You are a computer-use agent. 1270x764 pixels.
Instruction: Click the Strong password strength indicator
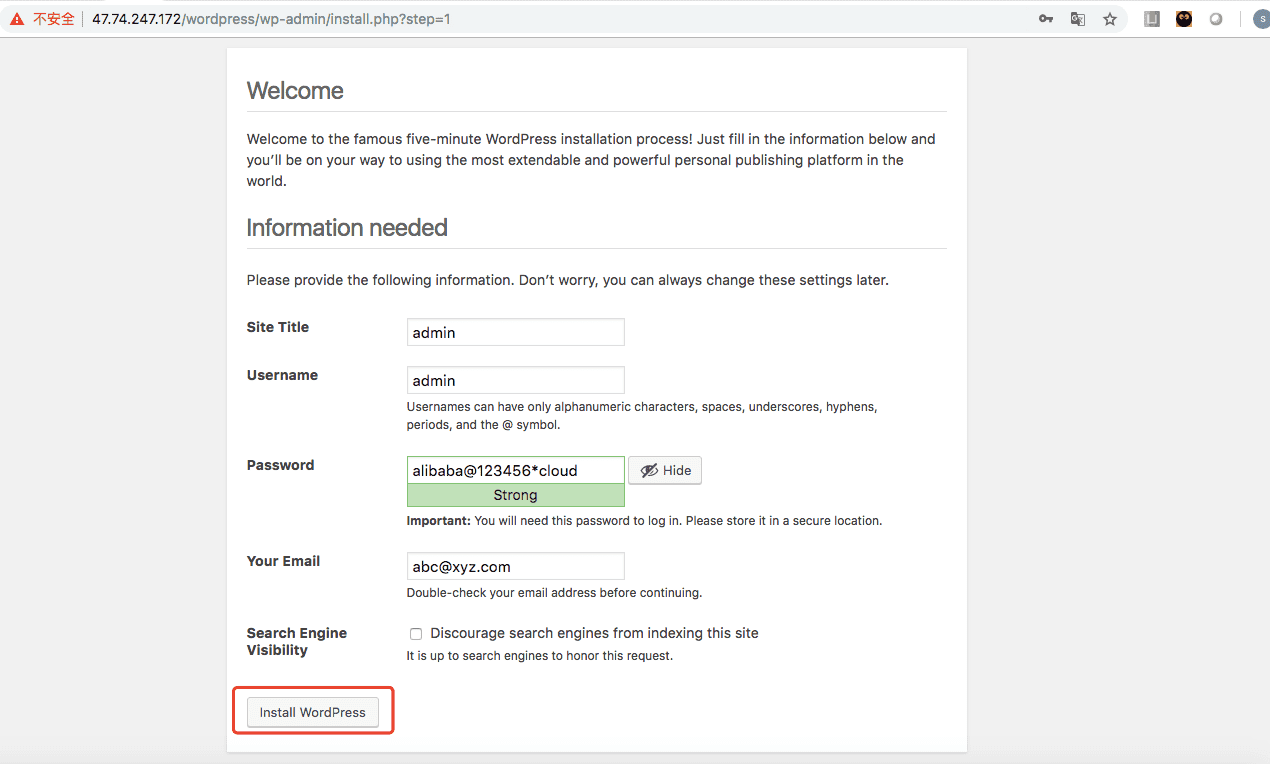(515, 495)
